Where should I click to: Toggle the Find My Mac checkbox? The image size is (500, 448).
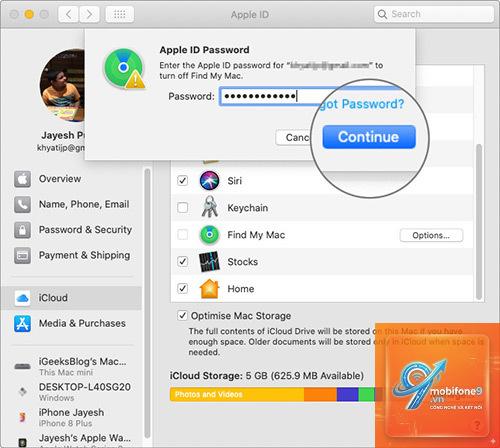182,235
